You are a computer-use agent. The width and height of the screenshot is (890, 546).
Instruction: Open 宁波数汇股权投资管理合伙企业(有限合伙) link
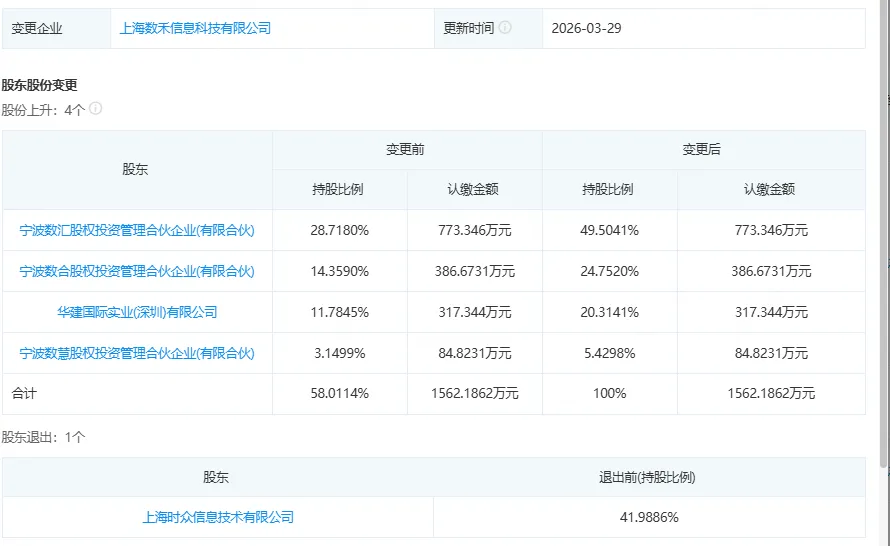point(137,230)
